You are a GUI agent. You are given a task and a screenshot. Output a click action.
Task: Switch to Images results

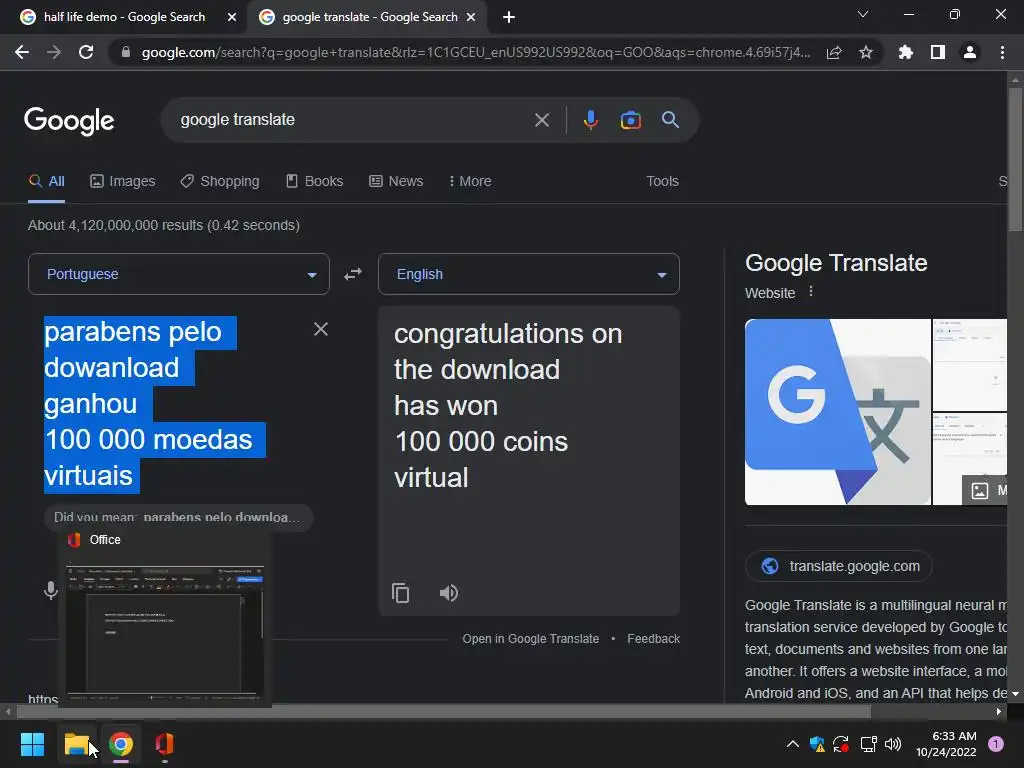pyautogui.click(x=123, y=181)
